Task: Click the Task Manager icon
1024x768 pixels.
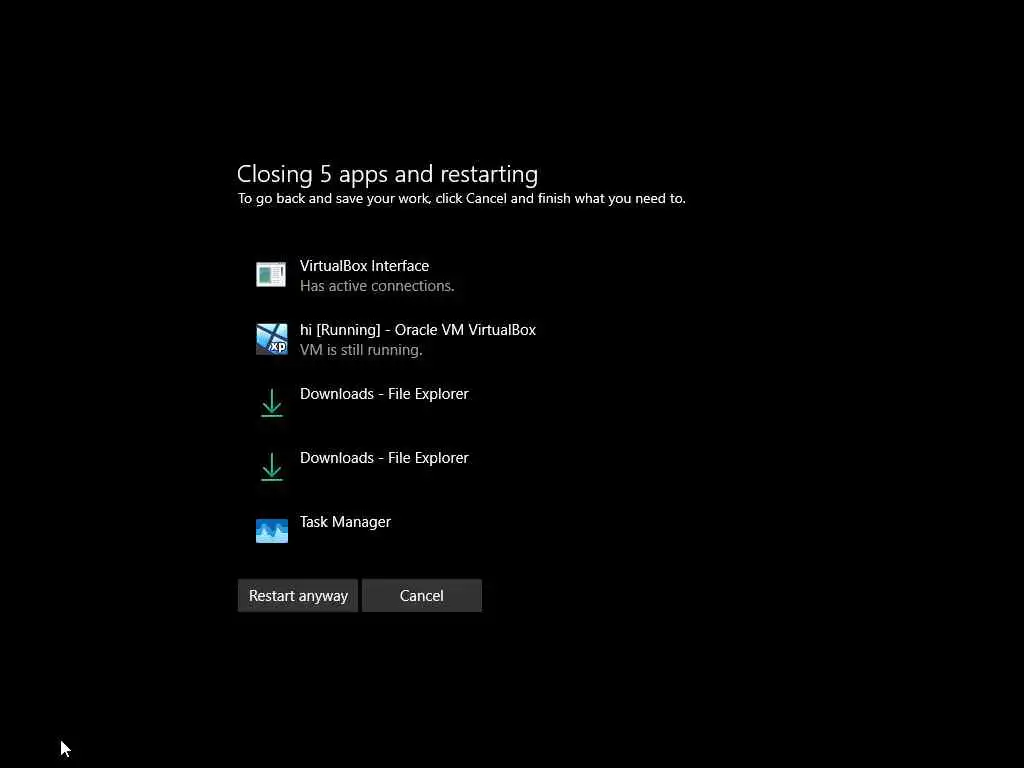Action: (272, 530)
